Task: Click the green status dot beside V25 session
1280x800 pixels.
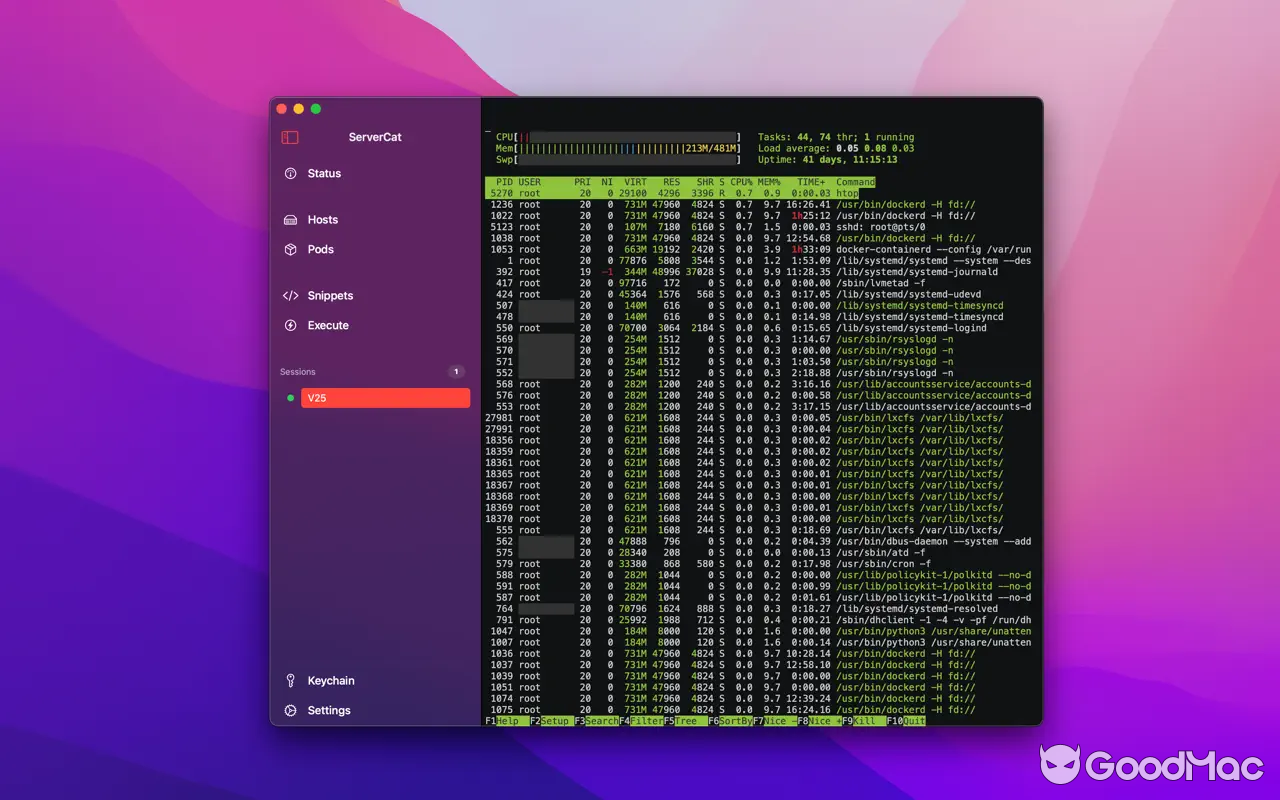Action: point(290,397)
